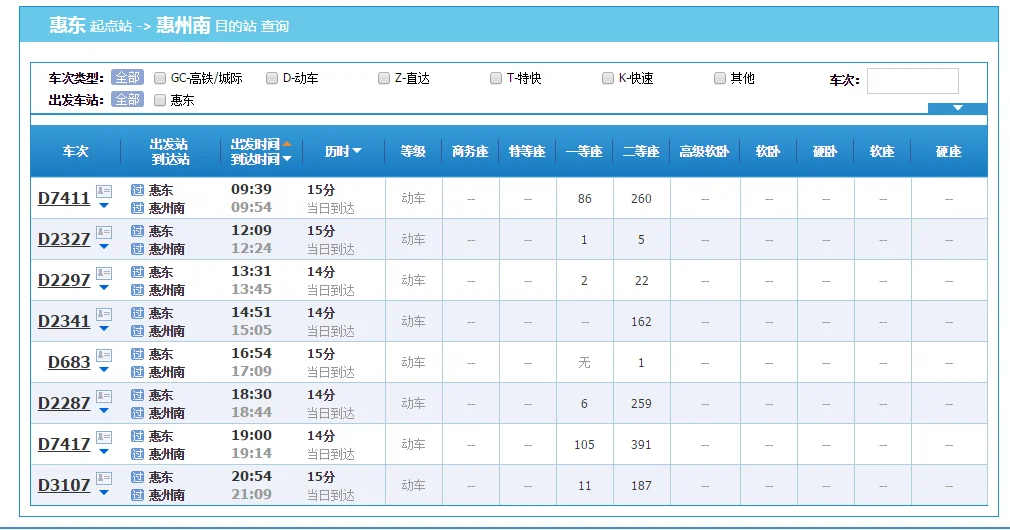
Task: Click the 过 icon beside 惠东 in the D683 row
Action: 137,354
